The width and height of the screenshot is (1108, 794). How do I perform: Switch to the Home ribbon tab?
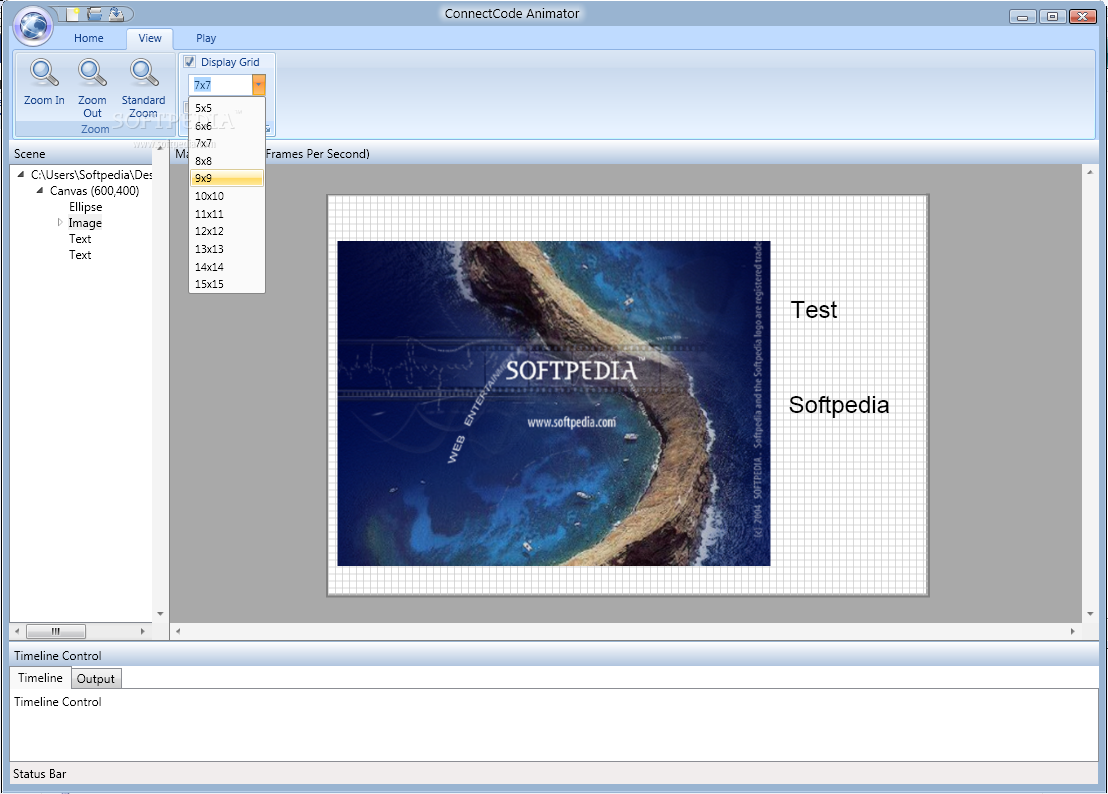(88, 38)
